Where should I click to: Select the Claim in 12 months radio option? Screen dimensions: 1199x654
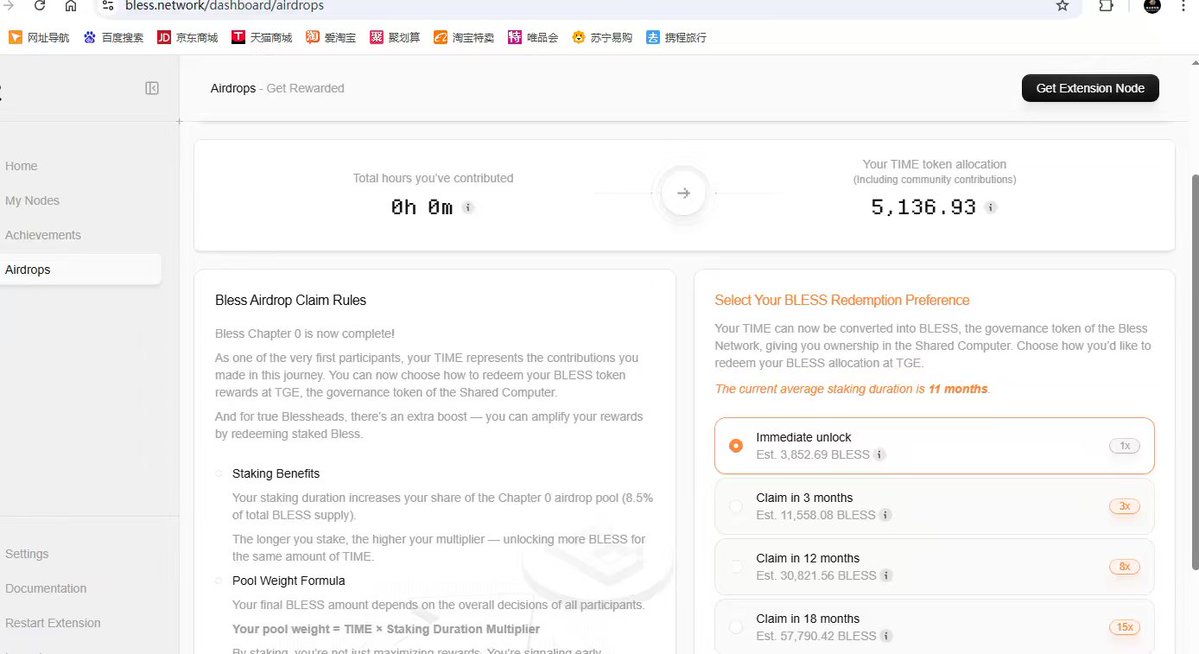(736, 566)
